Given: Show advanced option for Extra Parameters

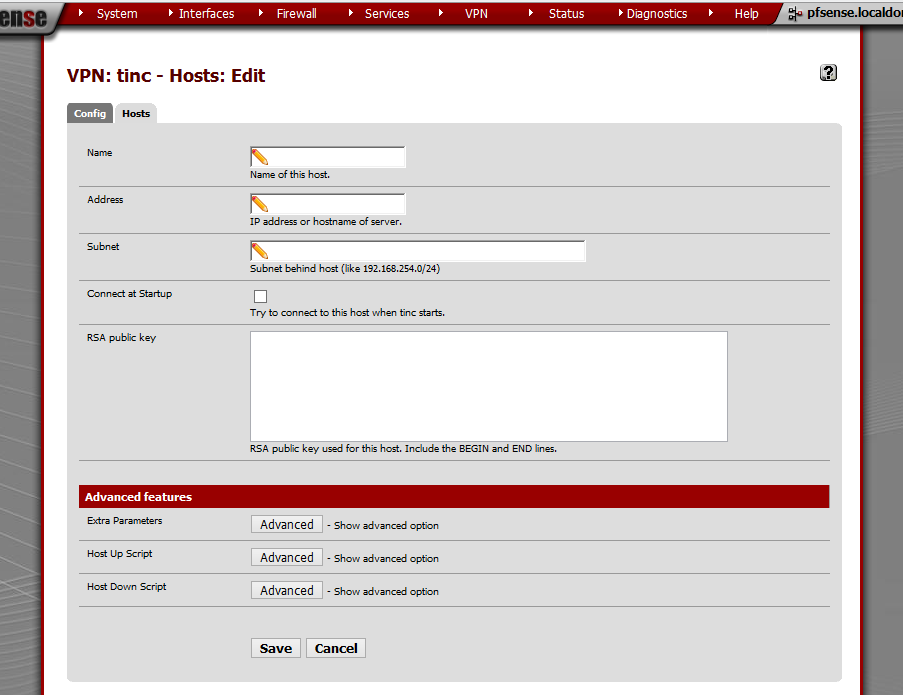Looking at the screenshot, I should click(287, 525).
